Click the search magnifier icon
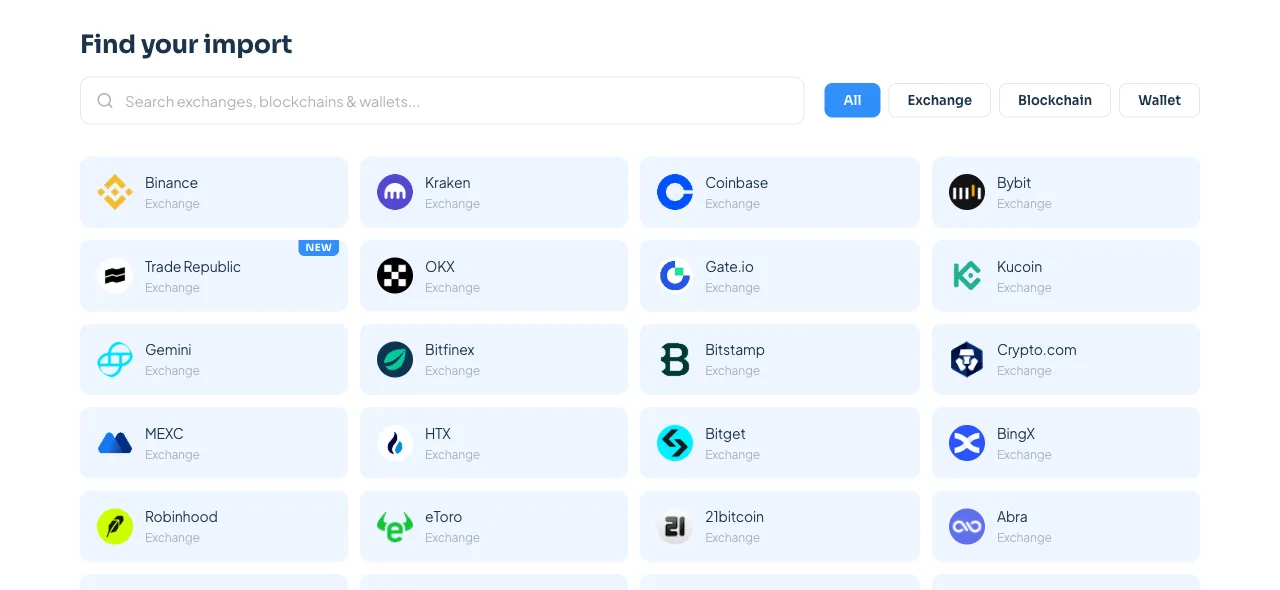Image resolution: width=1280 pixels, height=590 pixels. (105, 101)
